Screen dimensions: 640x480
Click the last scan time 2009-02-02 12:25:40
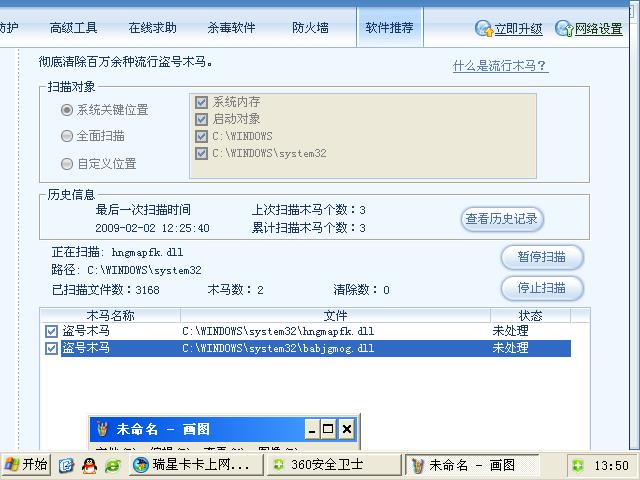pyautogui.click(x=152, y=228)
